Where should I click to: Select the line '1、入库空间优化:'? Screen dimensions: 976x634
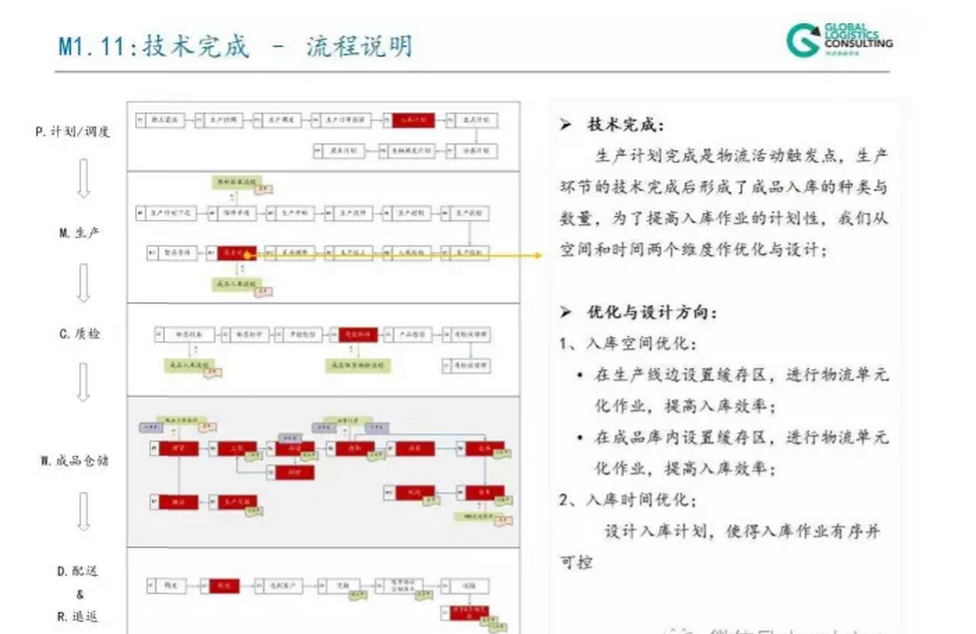(628, 343)
